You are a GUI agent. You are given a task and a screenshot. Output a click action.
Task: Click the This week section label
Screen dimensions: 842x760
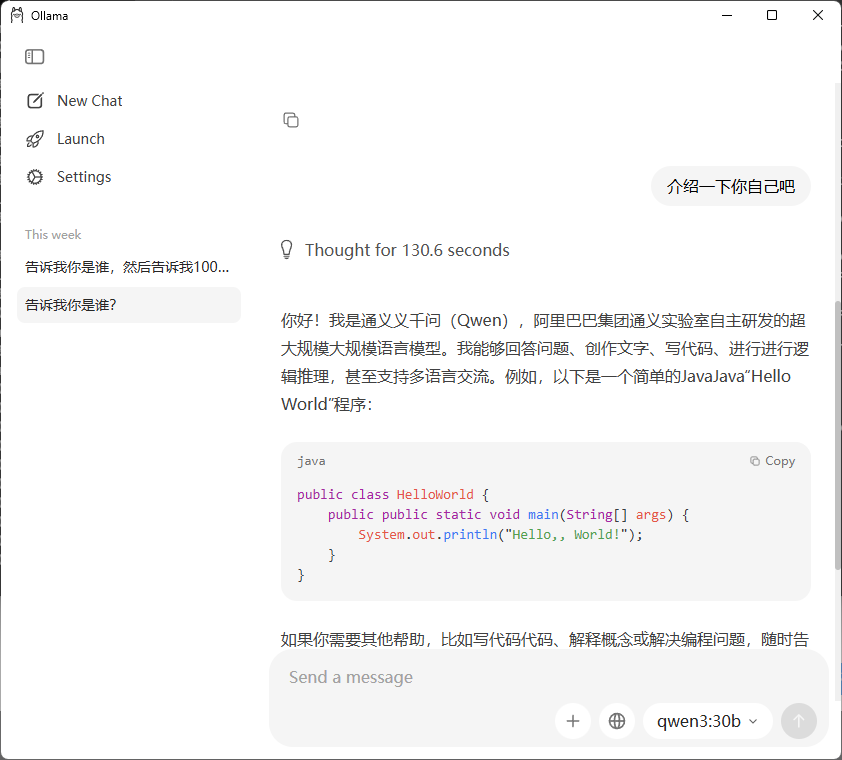(x=53, y=235)
